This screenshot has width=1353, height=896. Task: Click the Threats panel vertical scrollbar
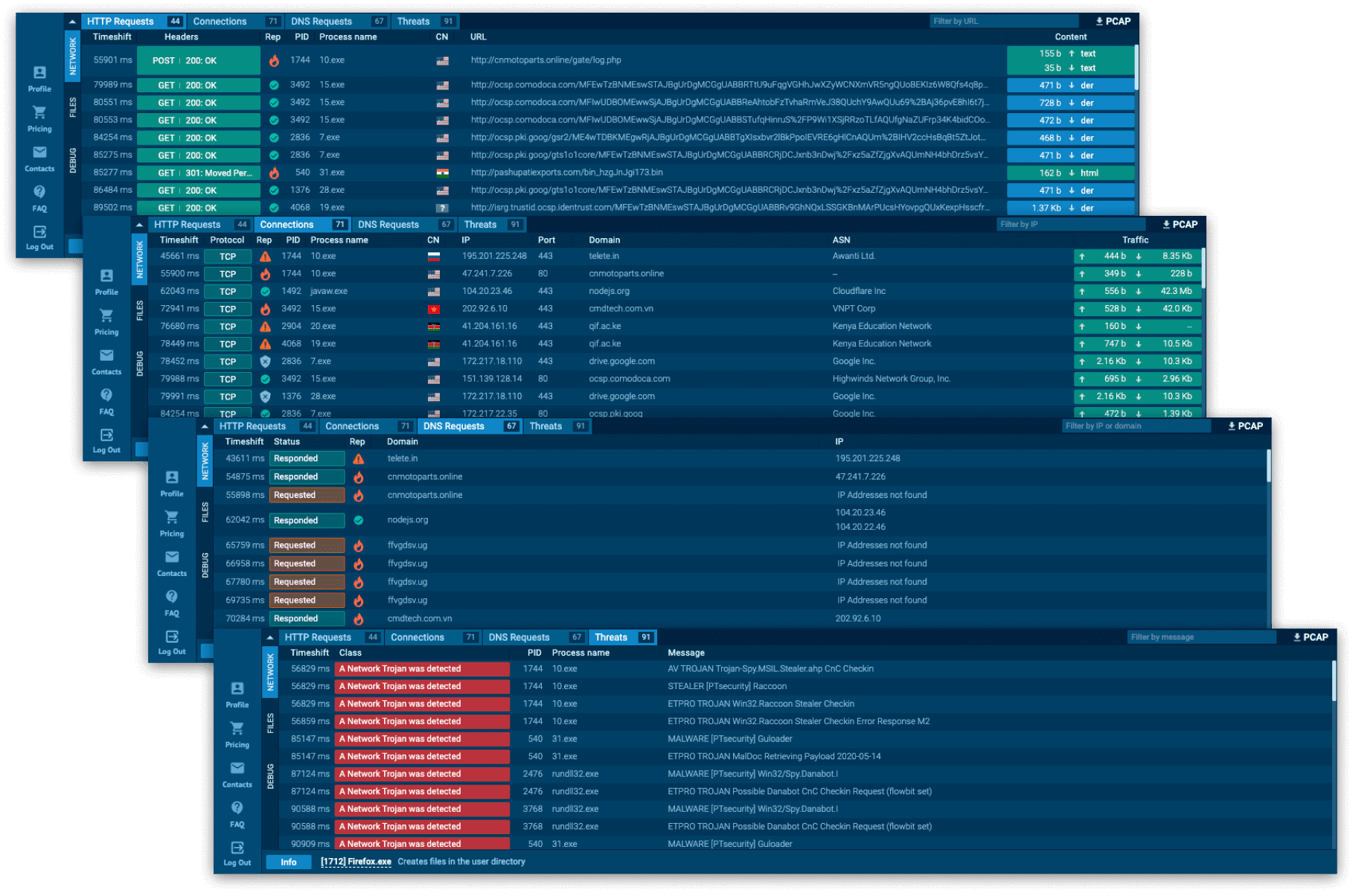pos(1333,681)
